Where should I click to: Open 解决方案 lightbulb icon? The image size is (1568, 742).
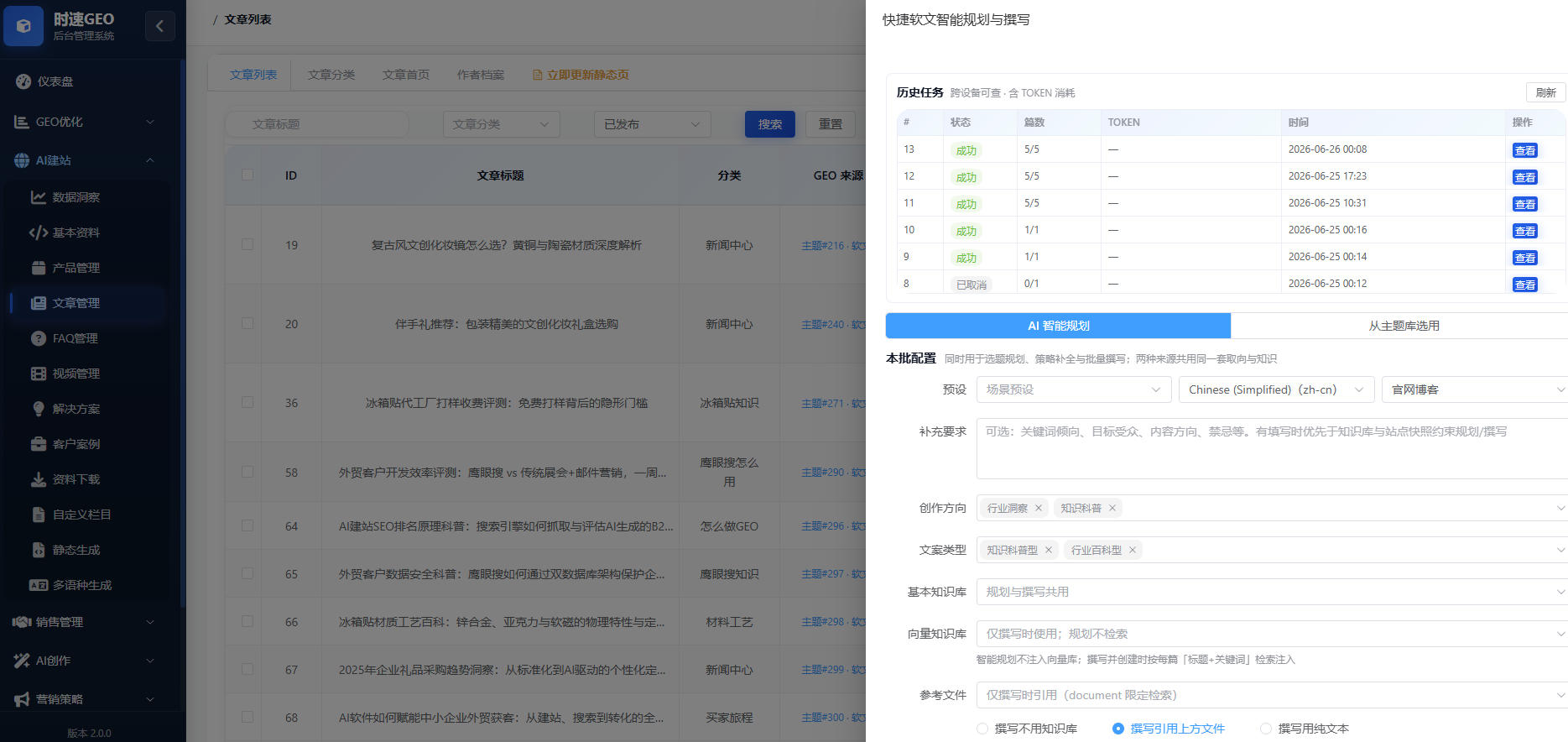point(39,409)
